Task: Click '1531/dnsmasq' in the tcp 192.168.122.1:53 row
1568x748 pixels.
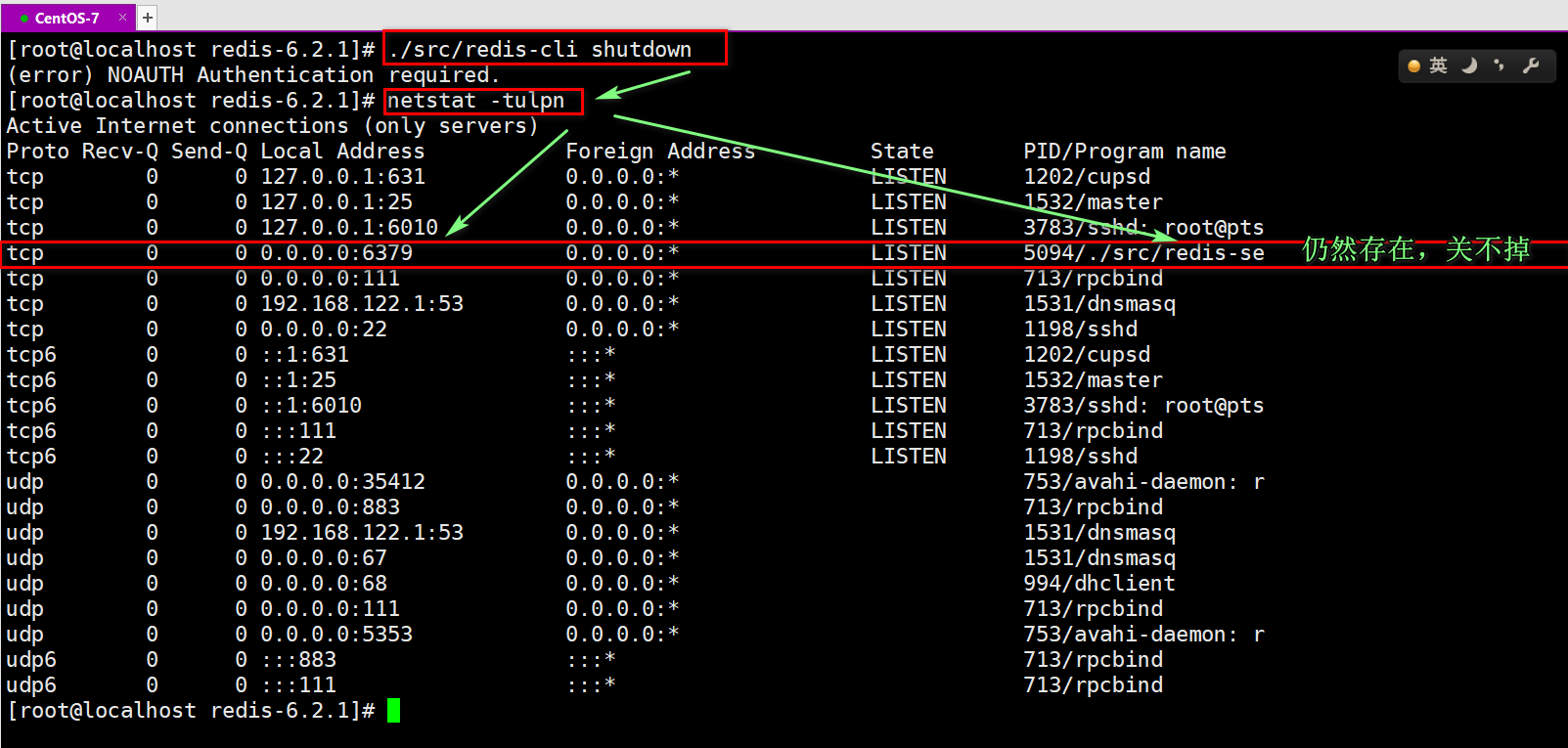Action: tap(1099, 303)
